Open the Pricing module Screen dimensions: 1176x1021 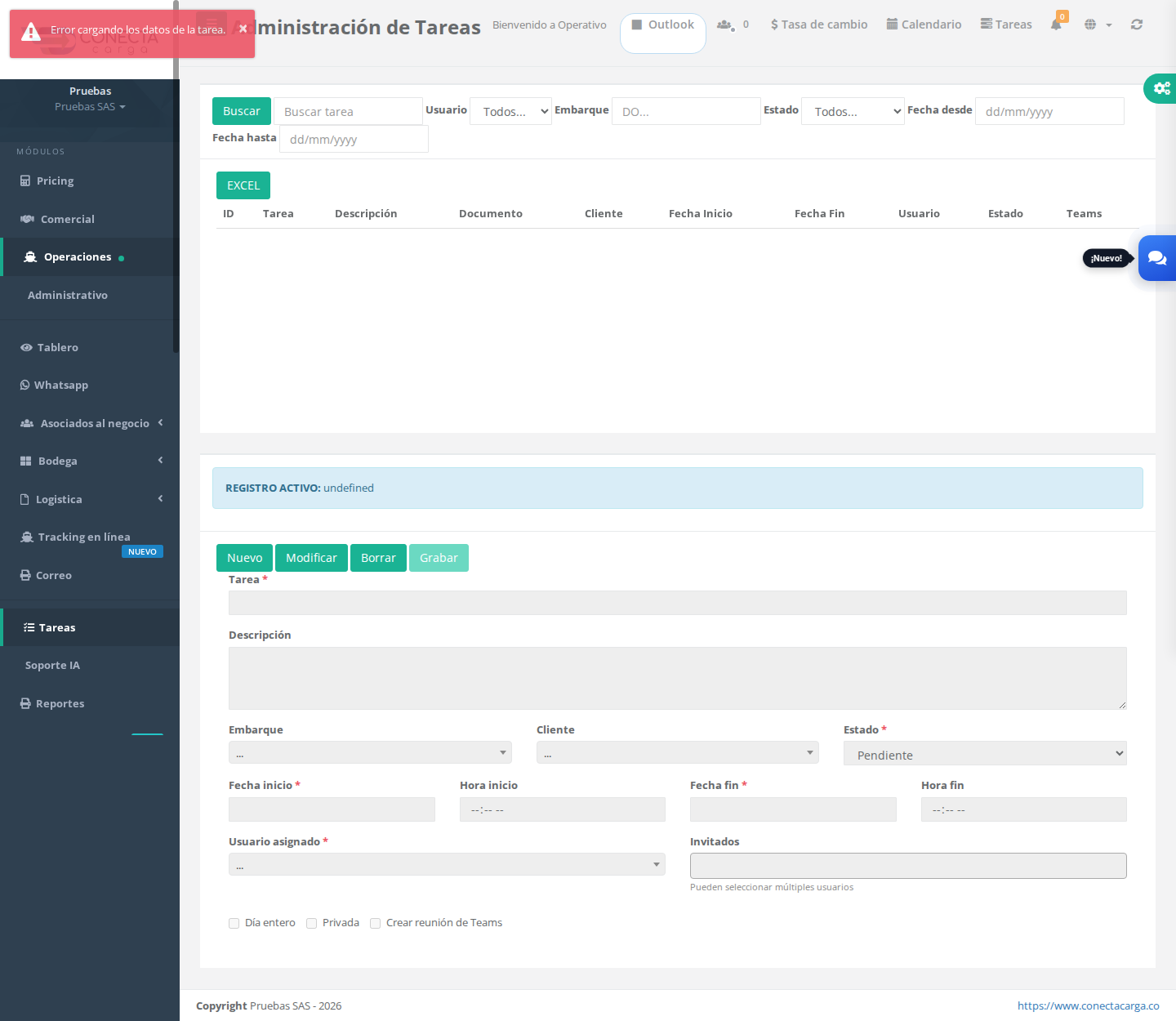pyautogui.click(x=90, y=181)
